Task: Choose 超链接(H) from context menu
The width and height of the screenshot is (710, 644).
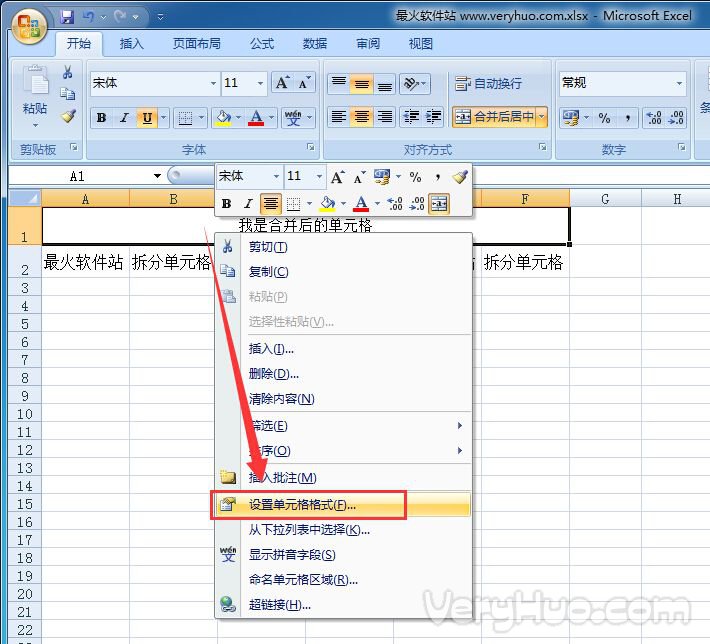Action: [343, 605]
